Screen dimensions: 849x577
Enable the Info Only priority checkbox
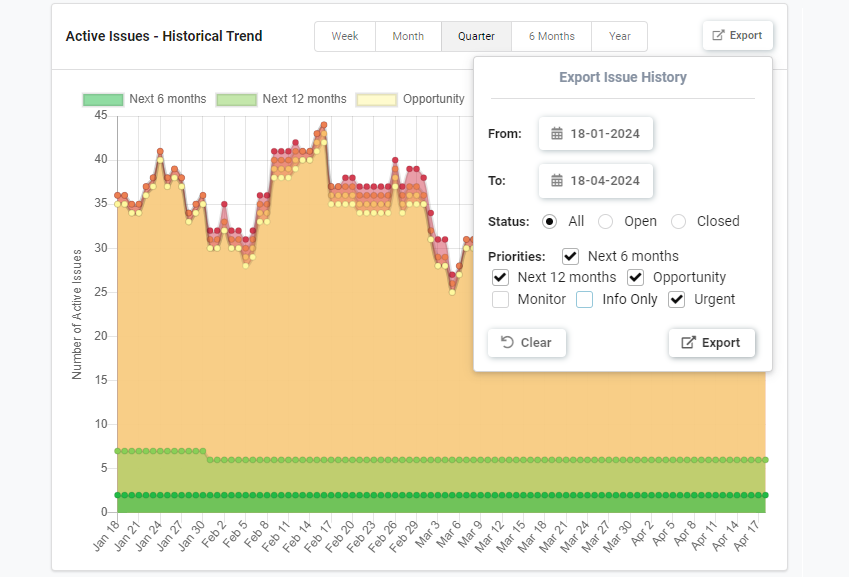pyautogui.click(x=585, y=299)
